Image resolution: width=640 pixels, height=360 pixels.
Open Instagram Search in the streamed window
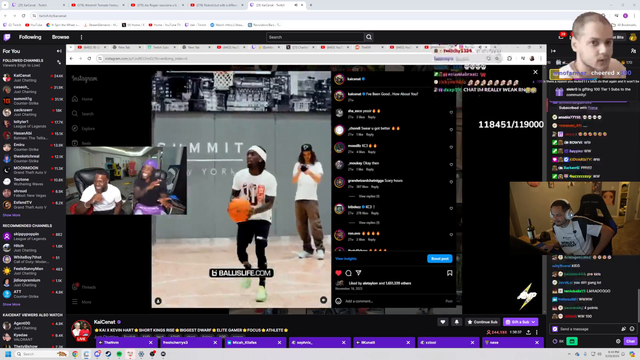coord(83,113)
